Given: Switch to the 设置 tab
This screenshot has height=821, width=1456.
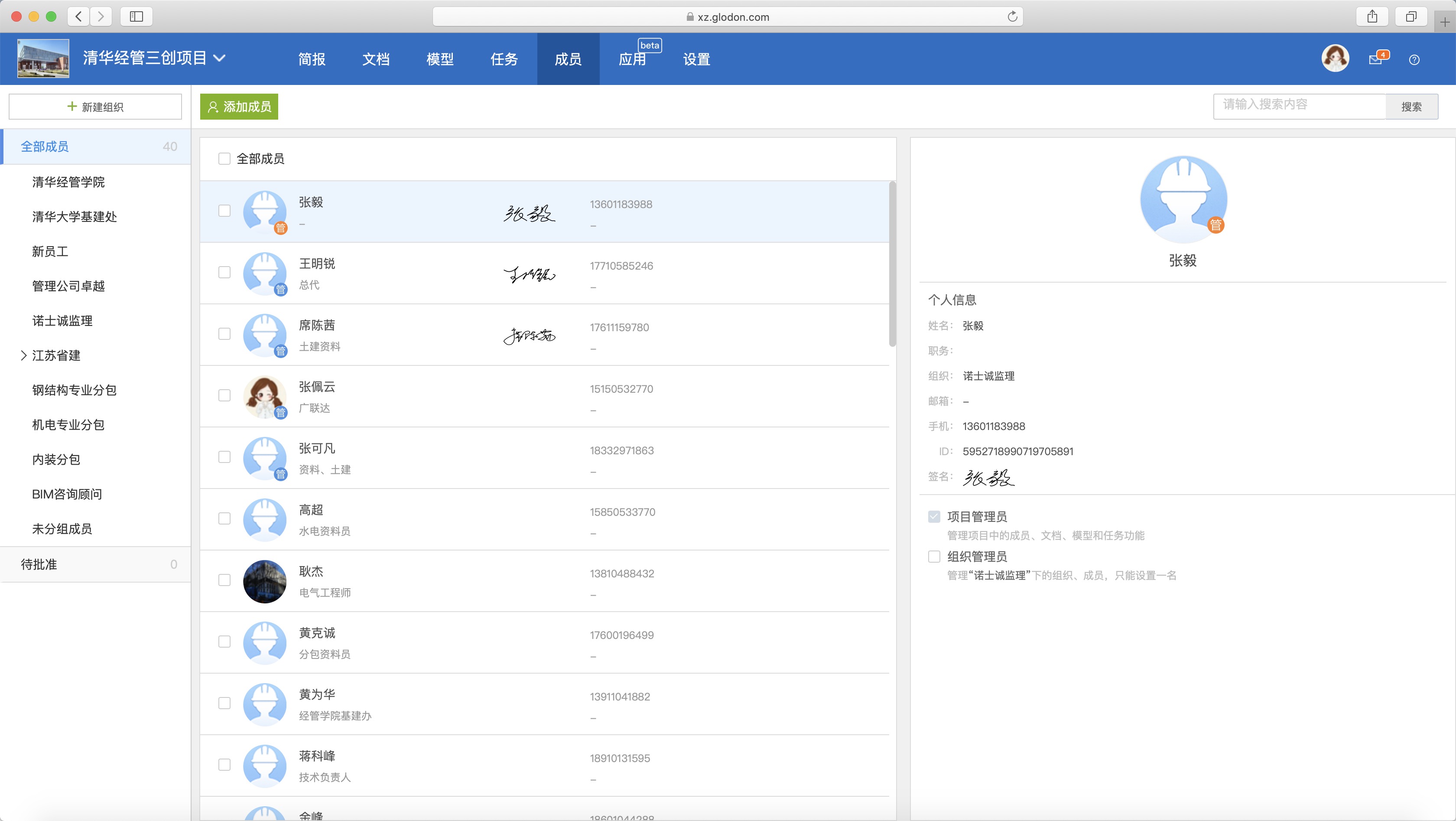Looking at the screenshot, I should click(695, 59).
